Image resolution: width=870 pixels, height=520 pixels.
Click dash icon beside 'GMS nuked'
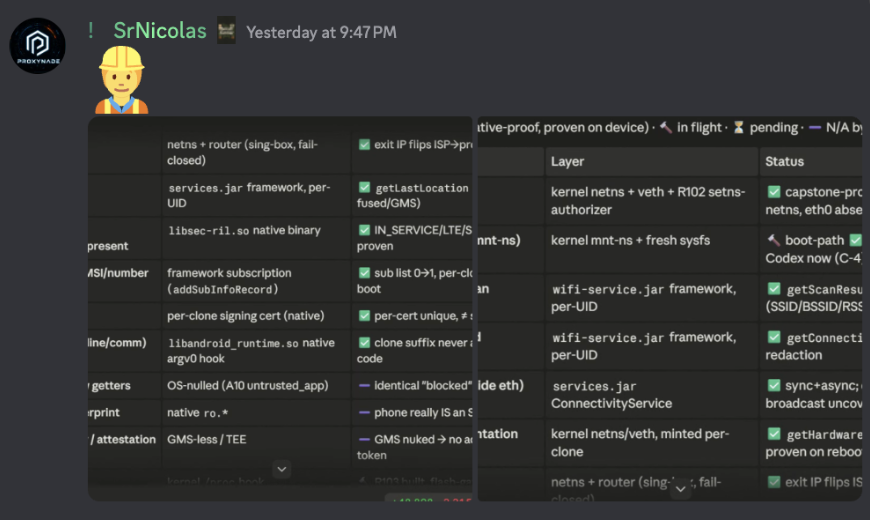point(364,440)
